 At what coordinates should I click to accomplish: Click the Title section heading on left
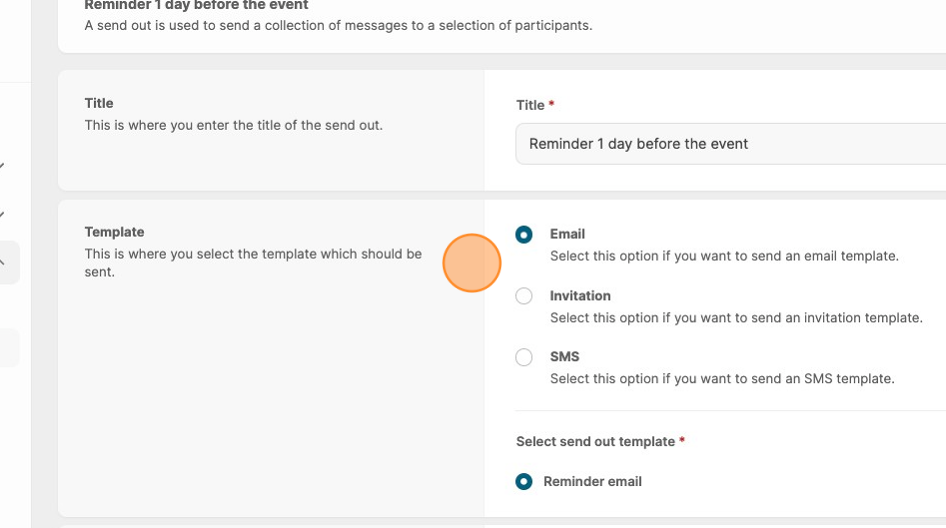99,103
